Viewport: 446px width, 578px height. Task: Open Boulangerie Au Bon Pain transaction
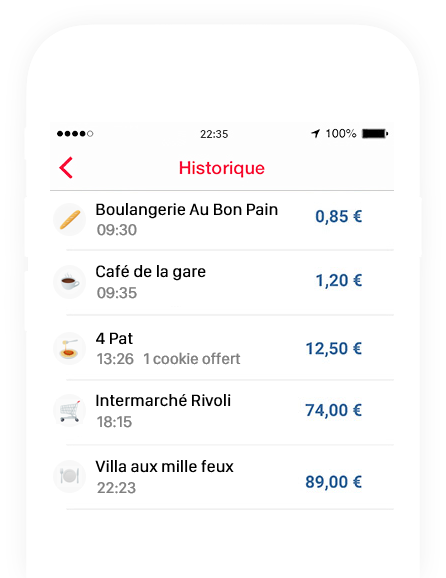tap(222, 220)
